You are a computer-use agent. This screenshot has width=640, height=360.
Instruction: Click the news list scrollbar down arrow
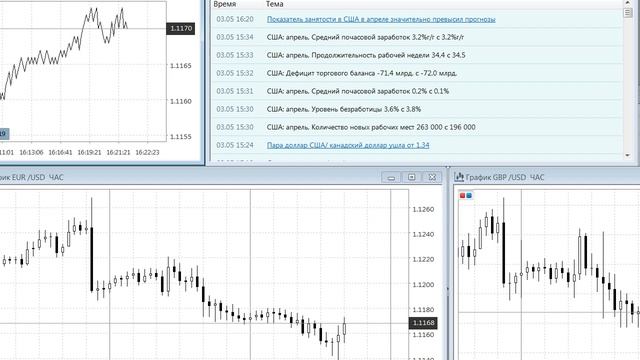tap(628, 156)
